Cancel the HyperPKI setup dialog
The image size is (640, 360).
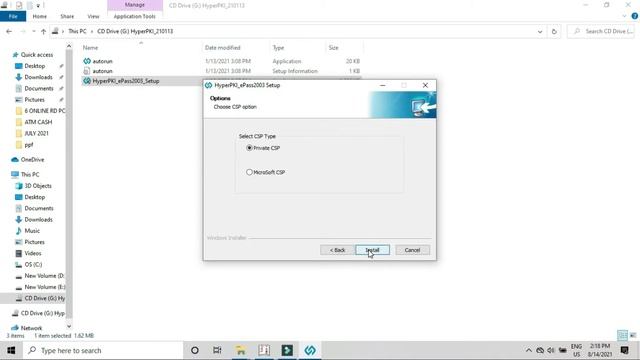coord(412,250)
